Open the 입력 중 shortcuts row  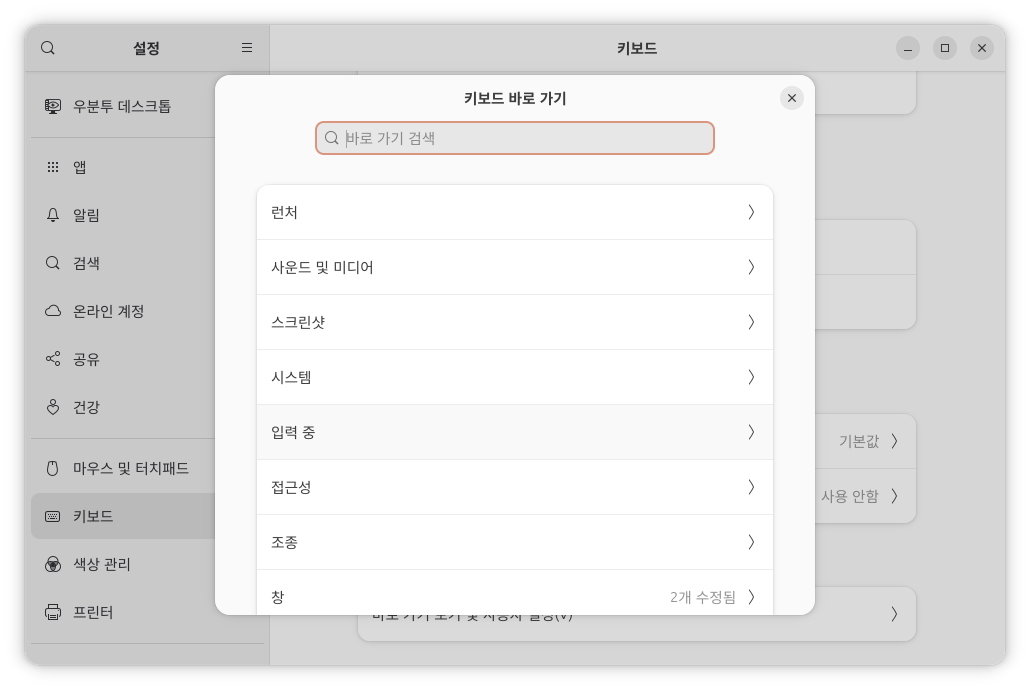click(514, 432)
